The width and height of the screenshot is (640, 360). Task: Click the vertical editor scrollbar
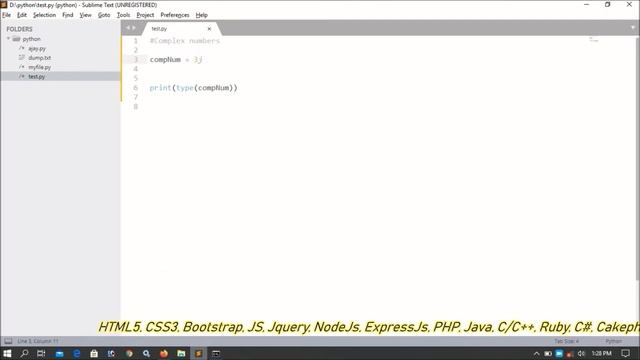point(637,158)
